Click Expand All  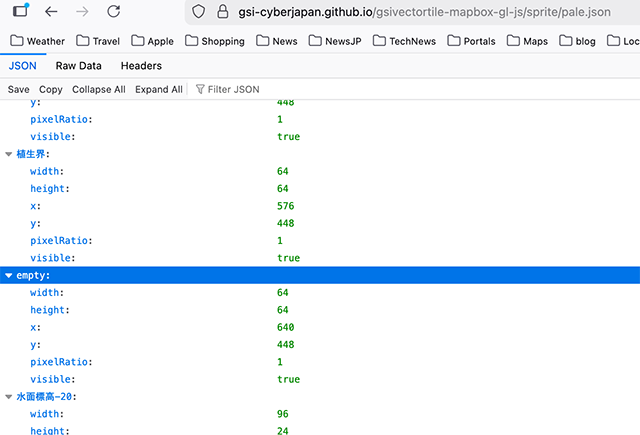tap(159, 89)
